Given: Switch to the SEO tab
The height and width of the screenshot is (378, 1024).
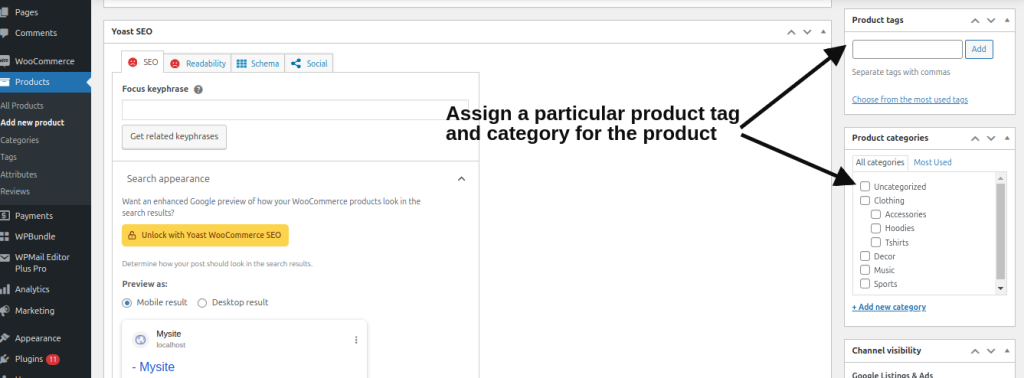Looking at the screenshot, I should tap(142, 63).
